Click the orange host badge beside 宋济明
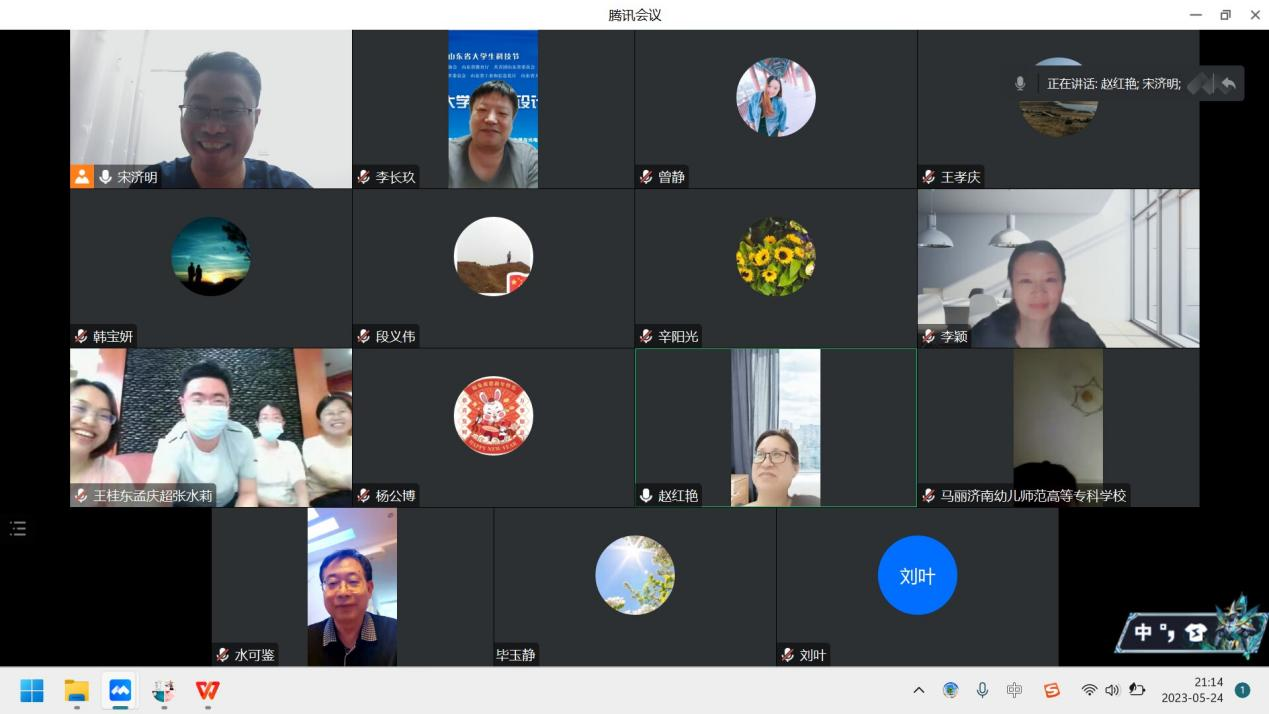This screenshot has width=1269, height=714. (x=82, y=177)
